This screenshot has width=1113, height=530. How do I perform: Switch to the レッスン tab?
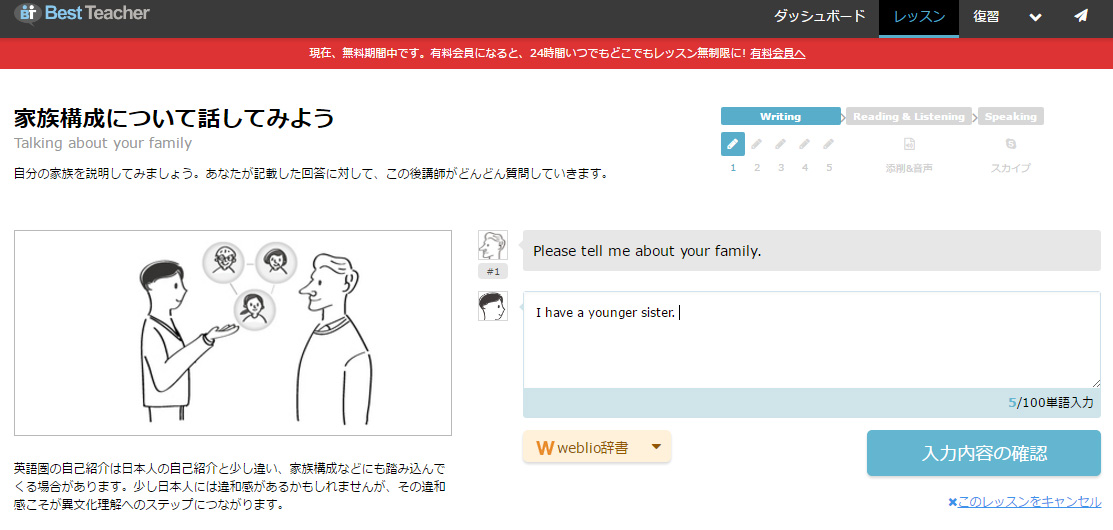918,17
